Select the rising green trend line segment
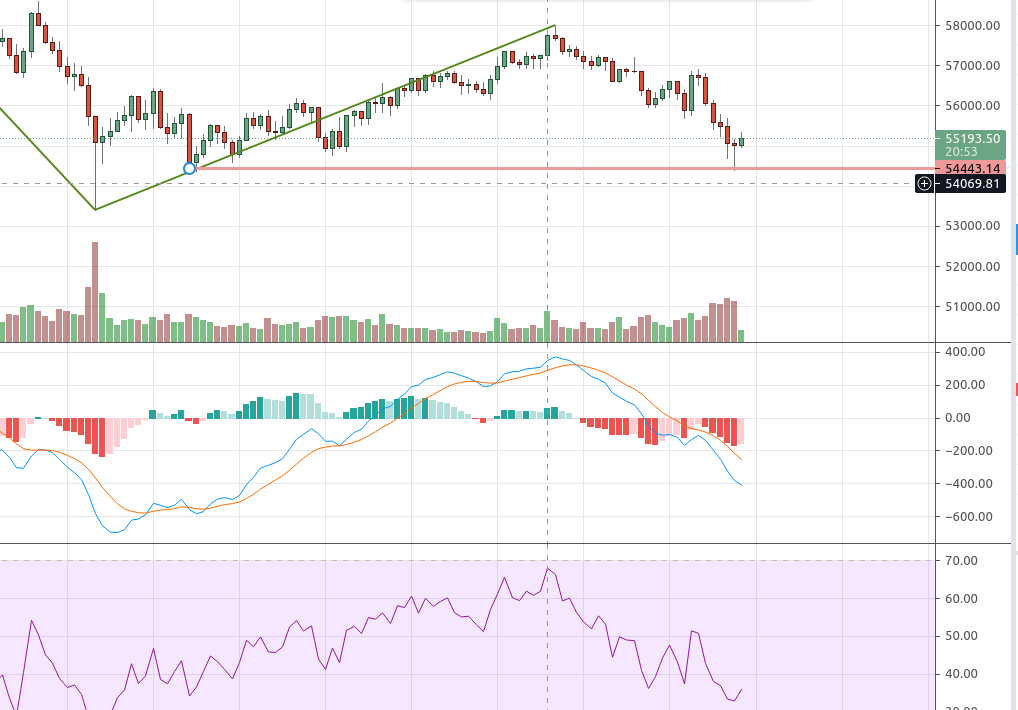The height and width of the screenshot is (710, 1018). point(325,117)
